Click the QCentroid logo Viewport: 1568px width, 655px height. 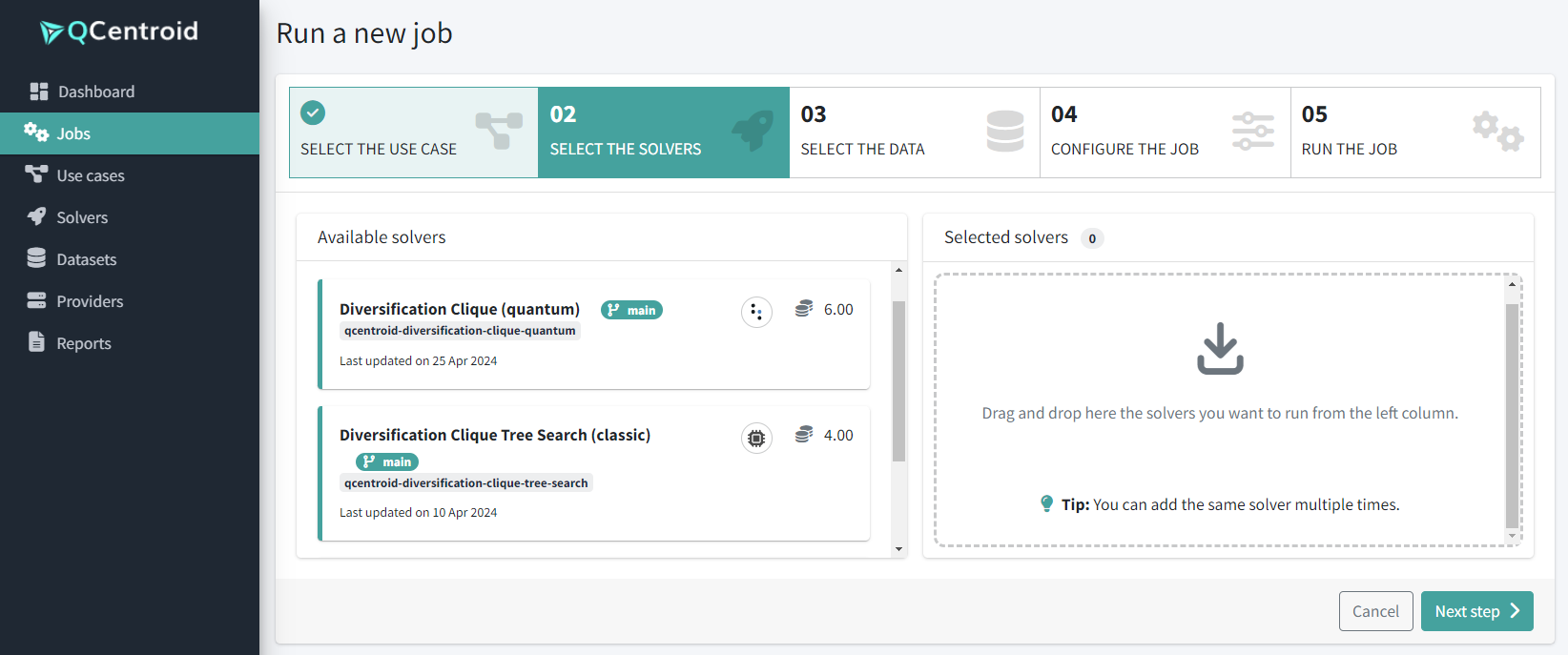119,31
